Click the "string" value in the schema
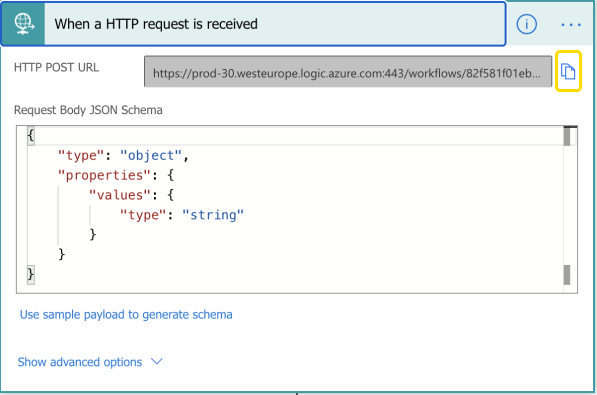The height and width of the screenshot is (395, 597). point(213,215)
